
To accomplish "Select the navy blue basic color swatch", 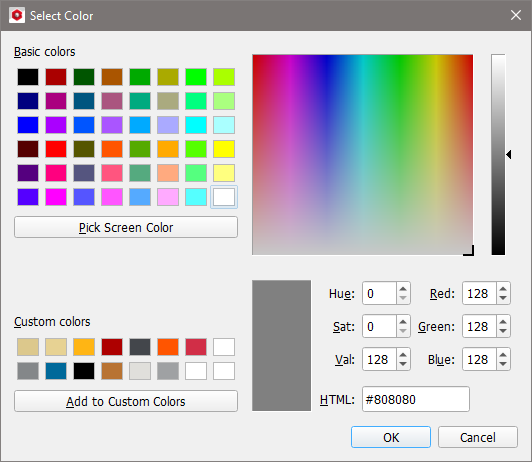I will (28, 101).
